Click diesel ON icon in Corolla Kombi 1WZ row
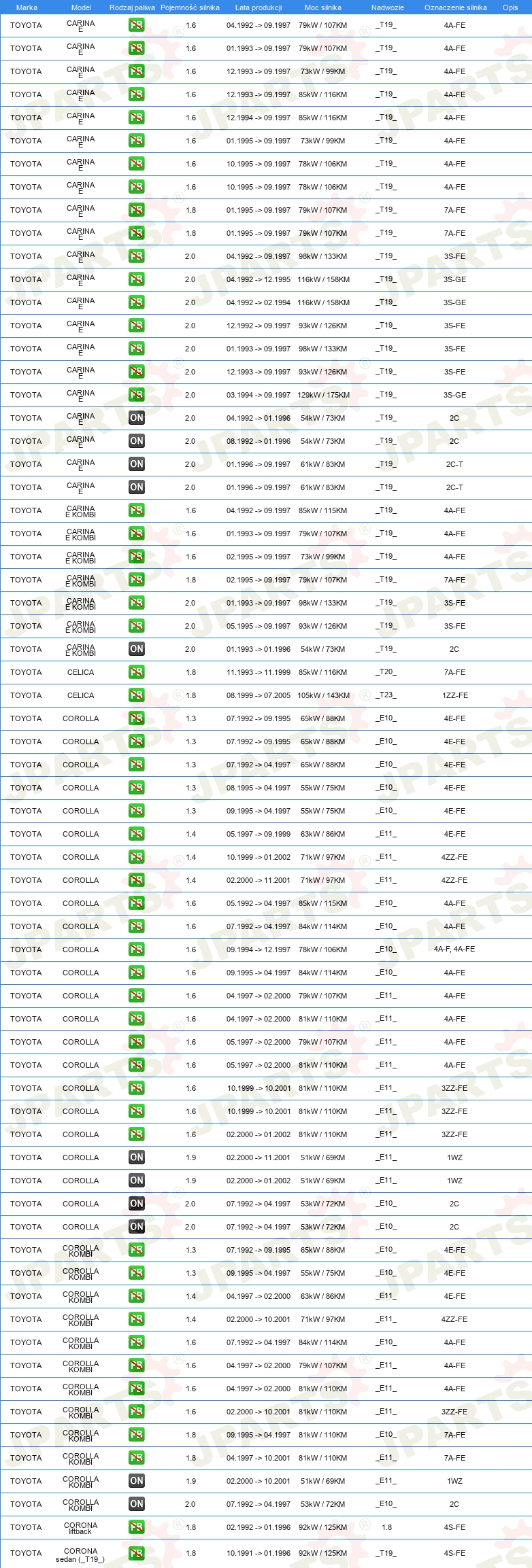The height and width of the screenshot is (1568, 532). (x=136, y=1481)
